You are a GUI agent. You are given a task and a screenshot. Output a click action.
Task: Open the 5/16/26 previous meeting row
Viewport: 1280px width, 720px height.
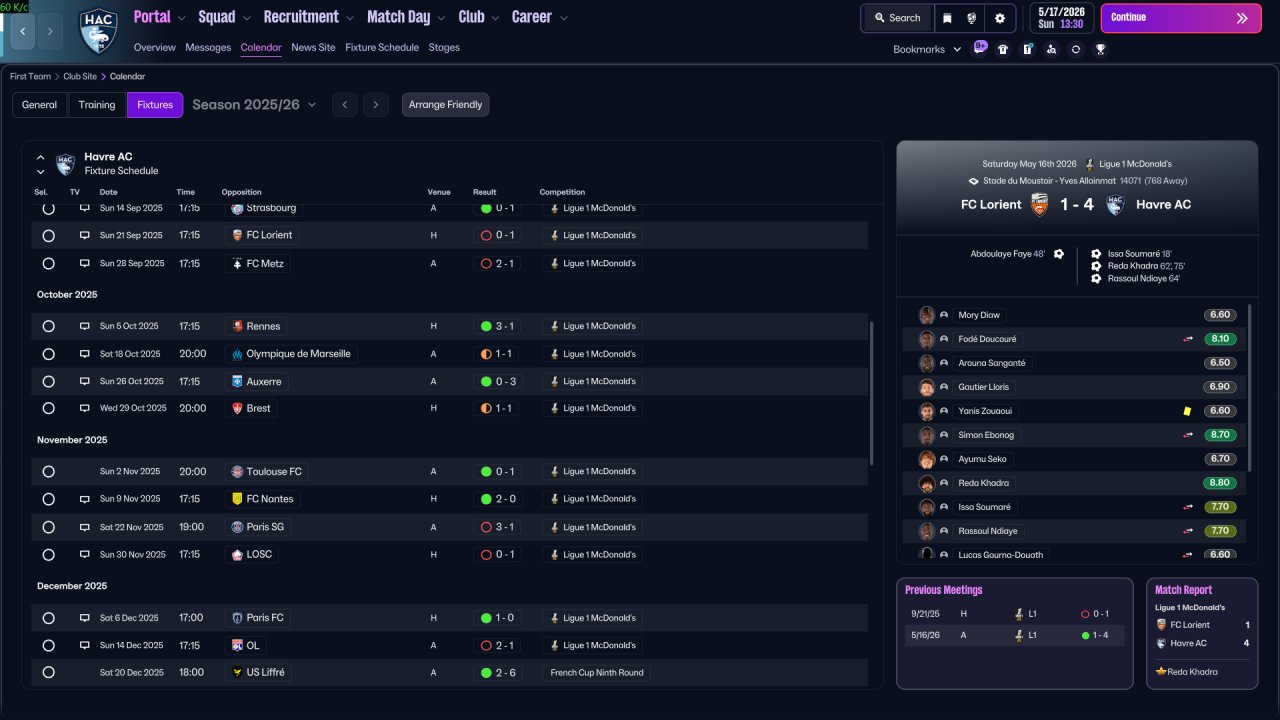pos(1014,635)
